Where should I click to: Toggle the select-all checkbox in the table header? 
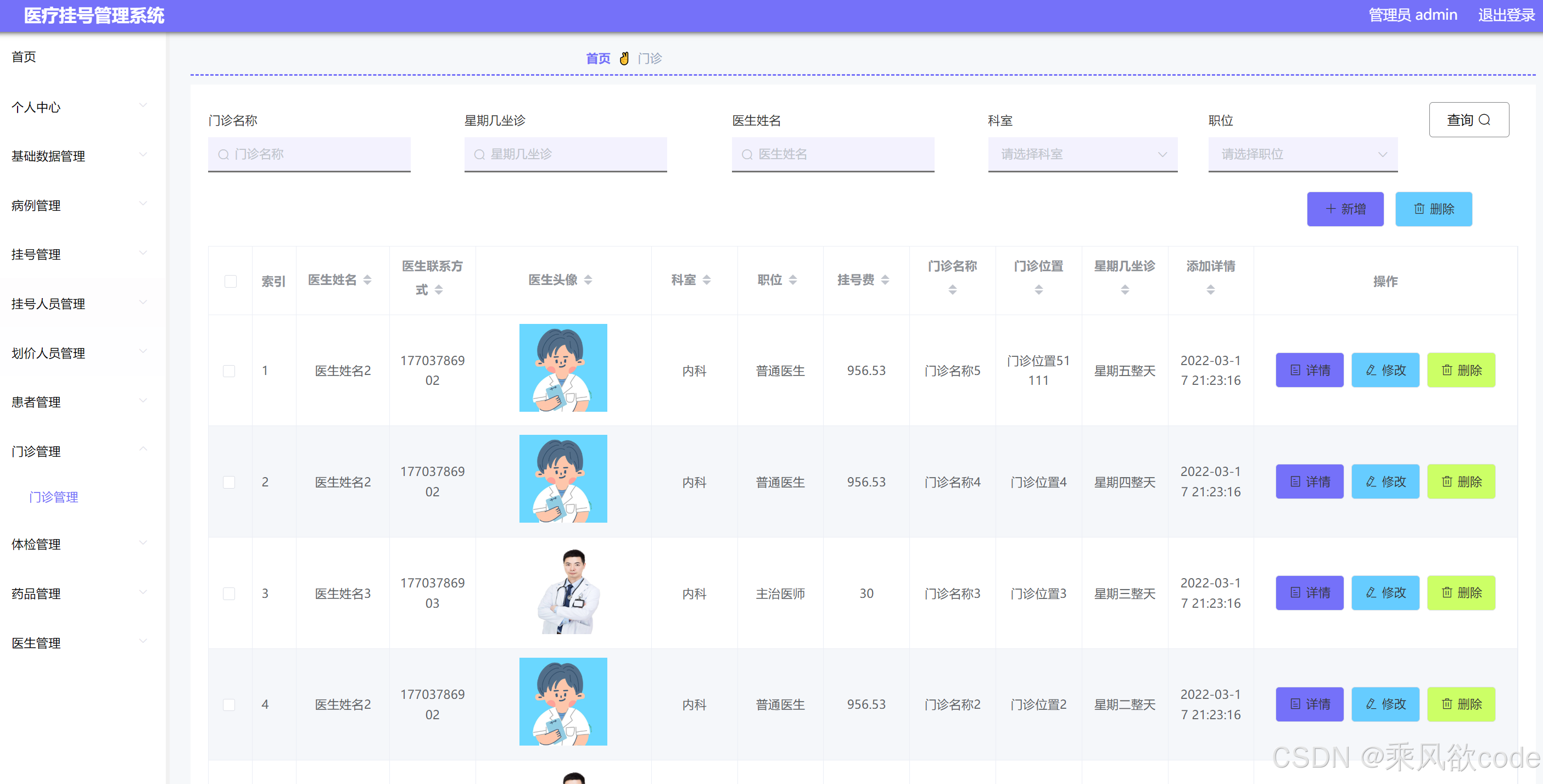click(230, 281)
